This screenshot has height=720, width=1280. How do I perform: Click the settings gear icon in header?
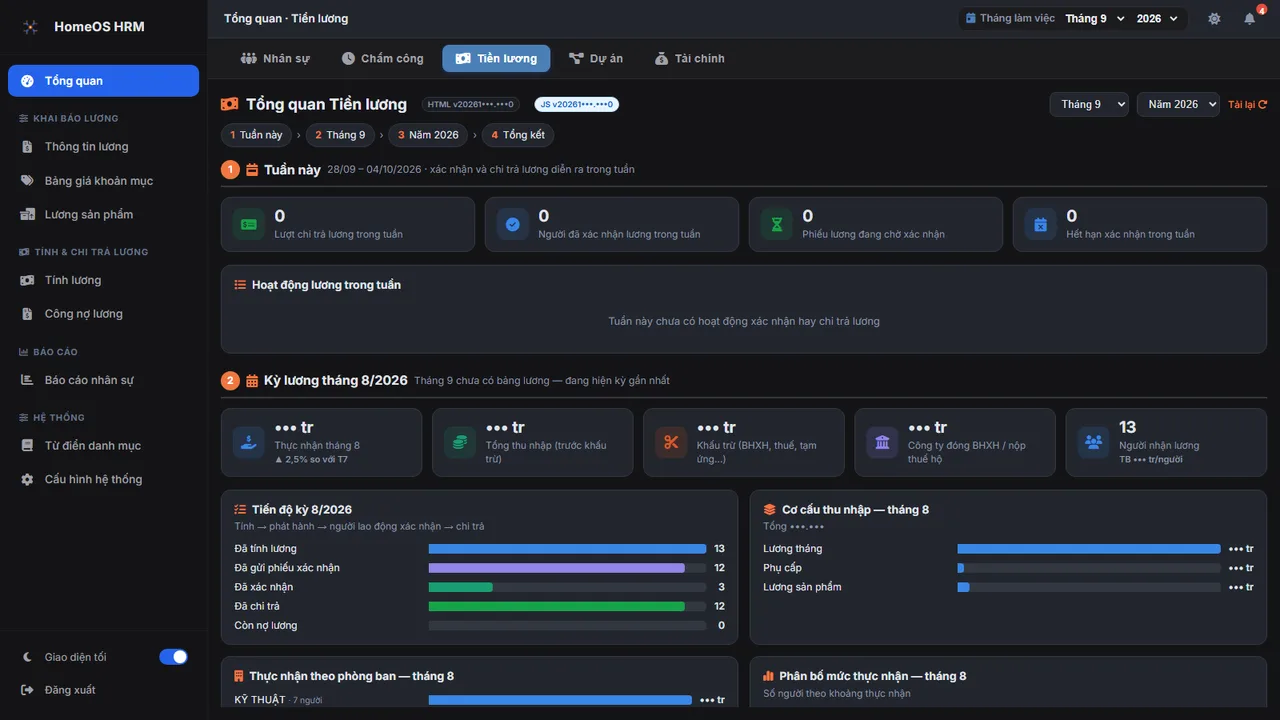point(1214,19)
